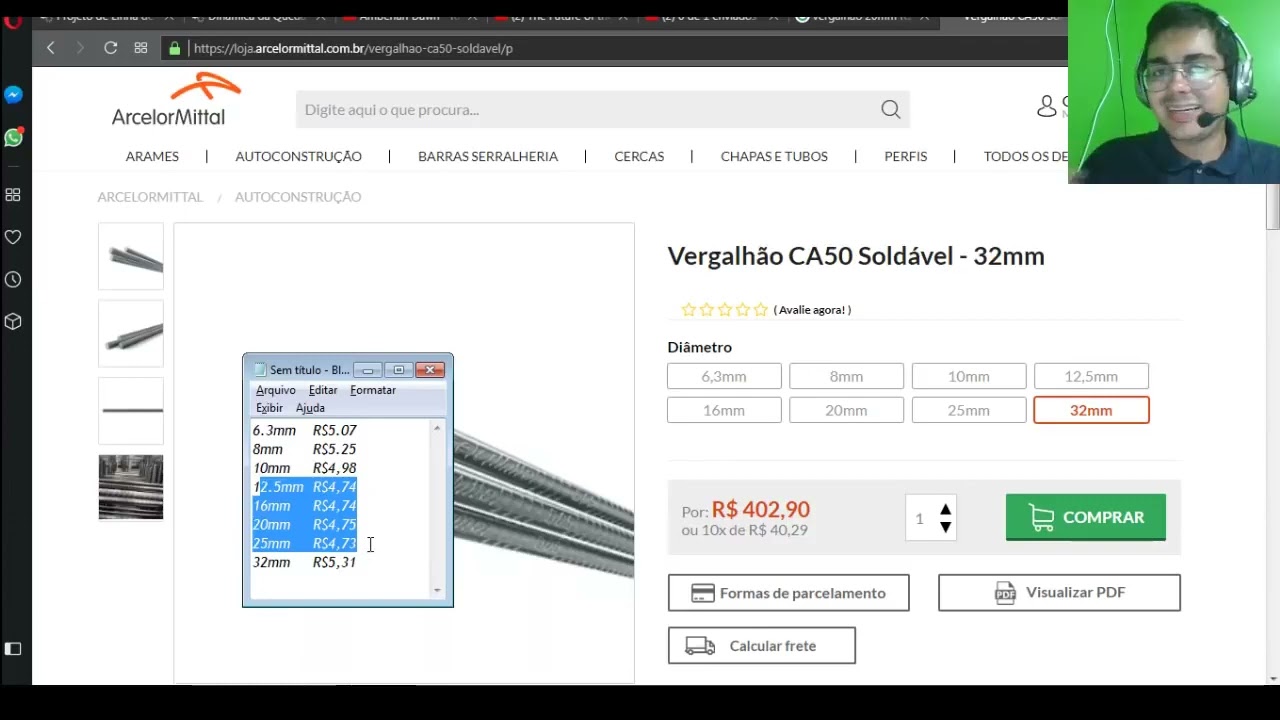Image resolution: width=1280 pixels, height=720 pixels.
Task: Click the magnifier search icon
Action: (890, 110)
